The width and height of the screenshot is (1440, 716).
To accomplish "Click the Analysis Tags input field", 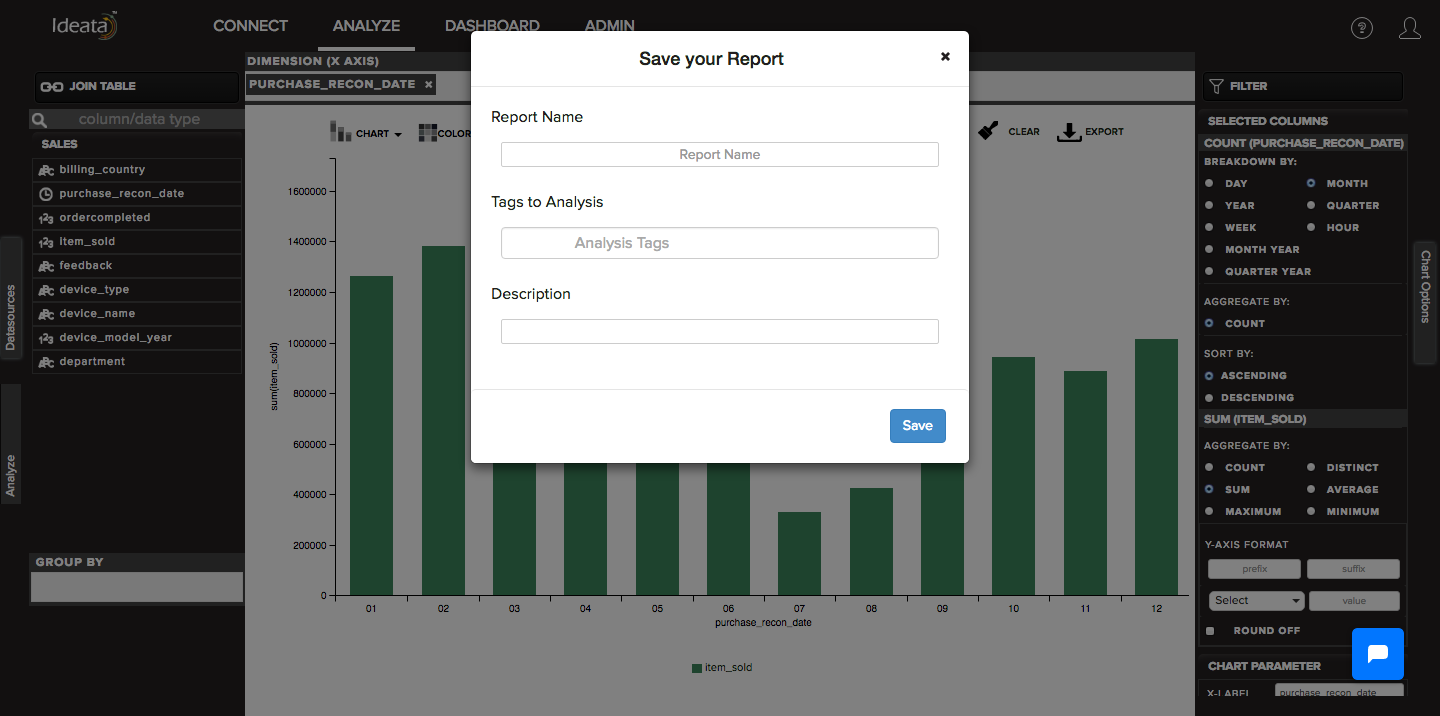I will coord(720,243).
